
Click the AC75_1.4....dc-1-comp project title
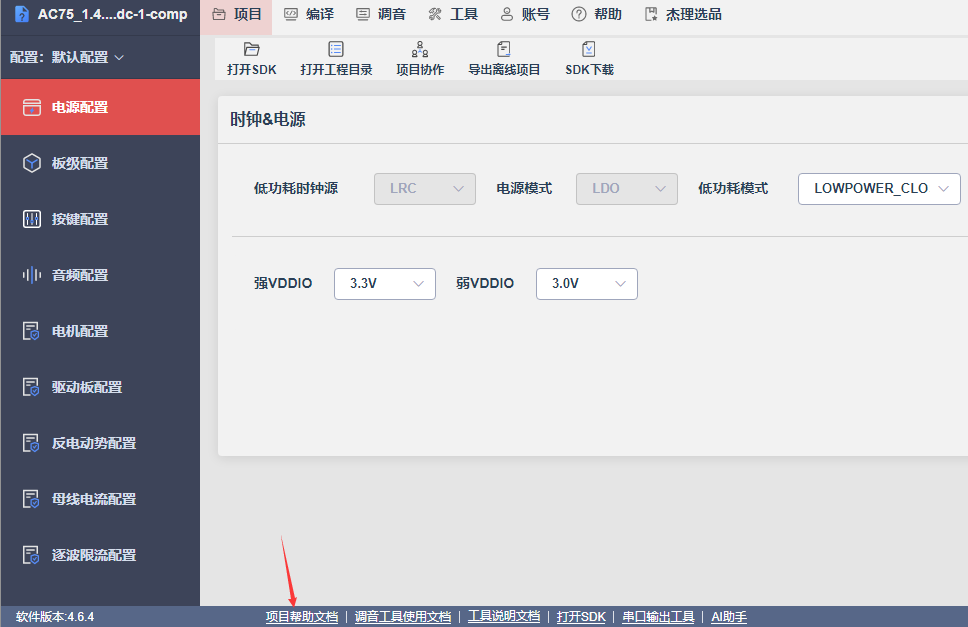112,14
